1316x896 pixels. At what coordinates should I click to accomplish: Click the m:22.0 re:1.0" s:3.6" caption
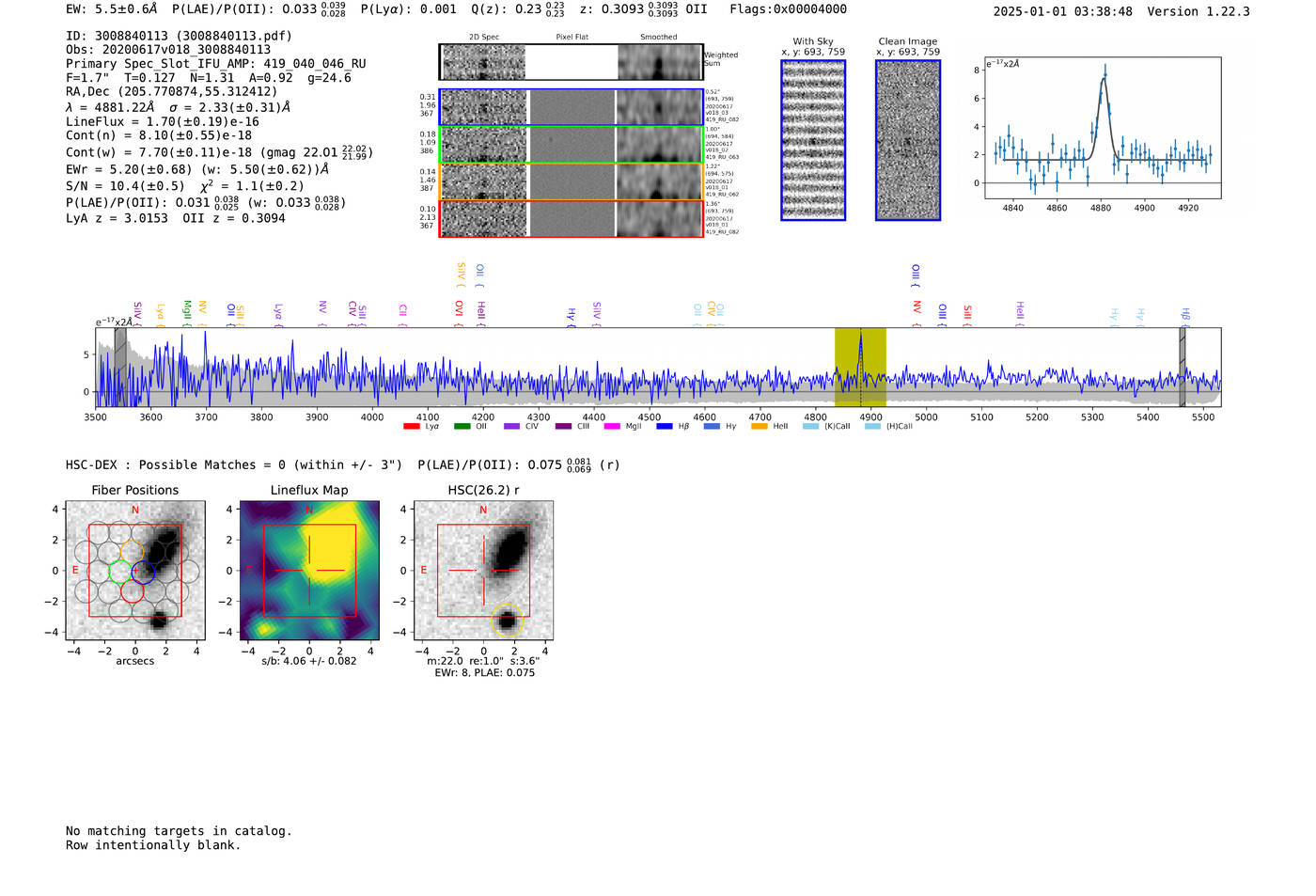(483, 661)
